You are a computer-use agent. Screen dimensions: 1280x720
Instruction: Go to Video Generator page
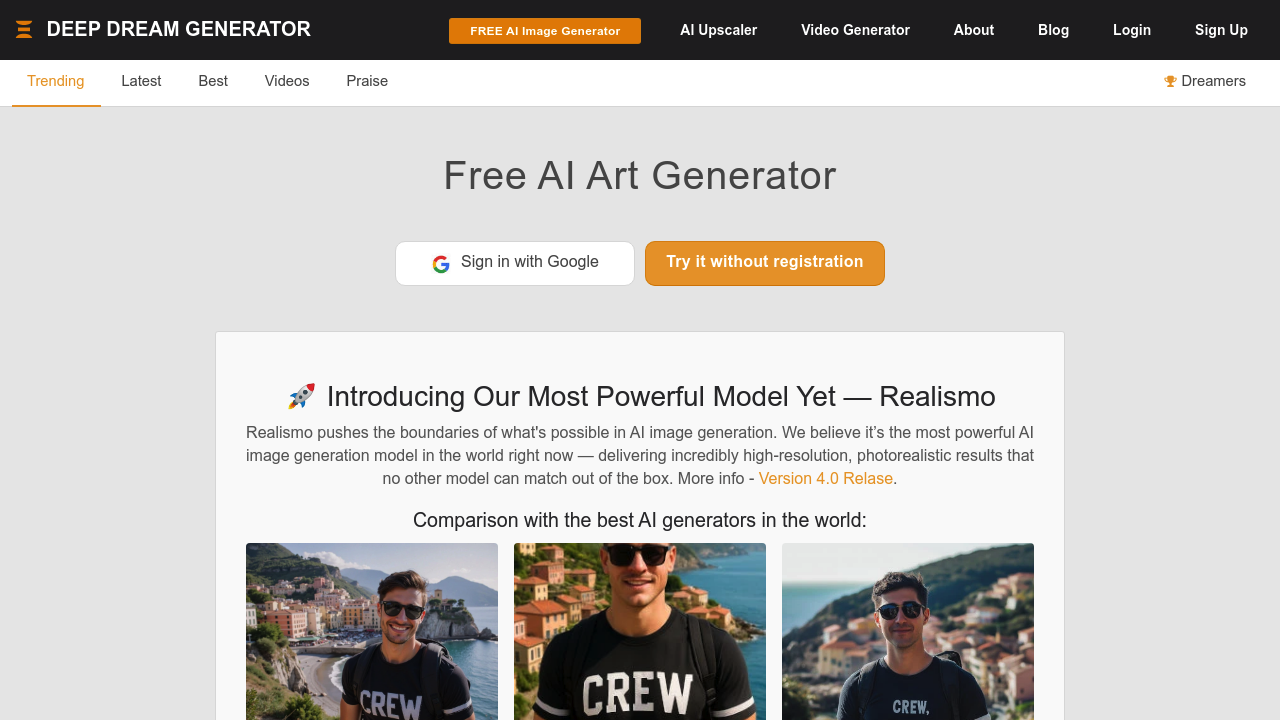(855, 30)
